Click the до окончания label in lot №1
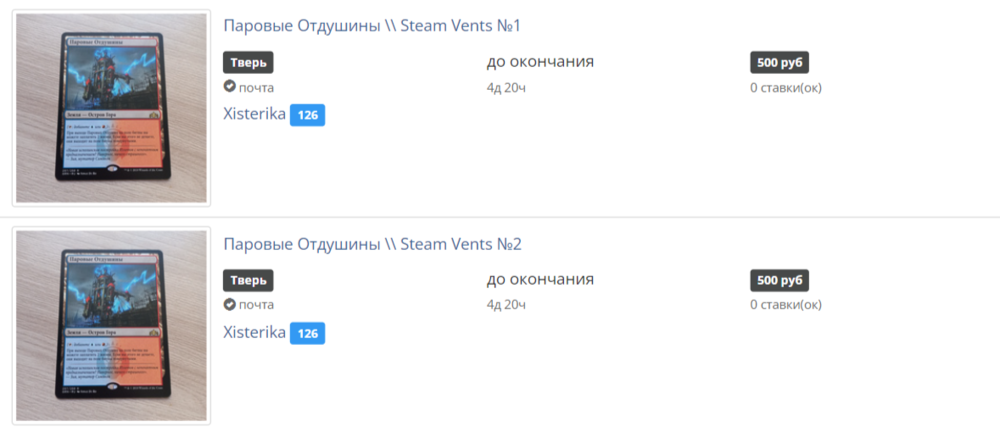This screenshot has height=432, width=1000. click(540, 62)
